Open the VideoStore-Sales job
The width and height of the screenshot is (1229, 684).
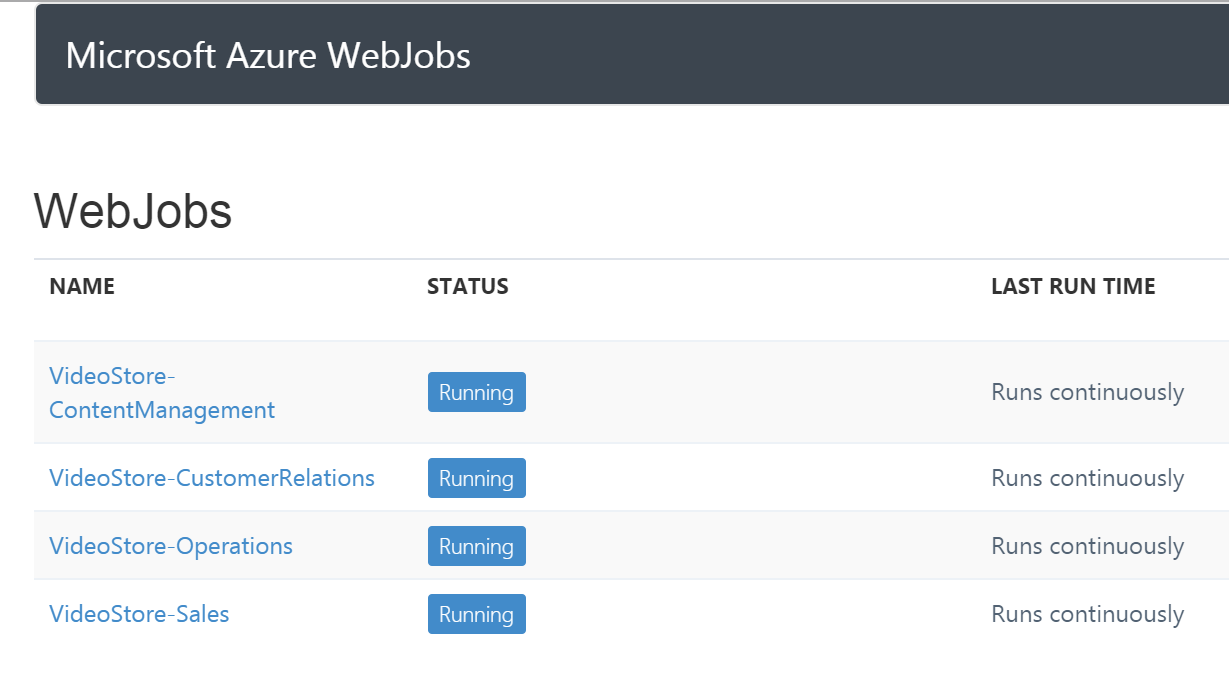point(139,614)
